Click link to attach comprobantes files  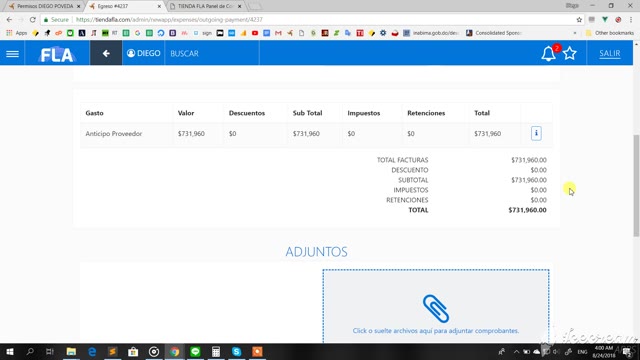(x=436, y=331)
